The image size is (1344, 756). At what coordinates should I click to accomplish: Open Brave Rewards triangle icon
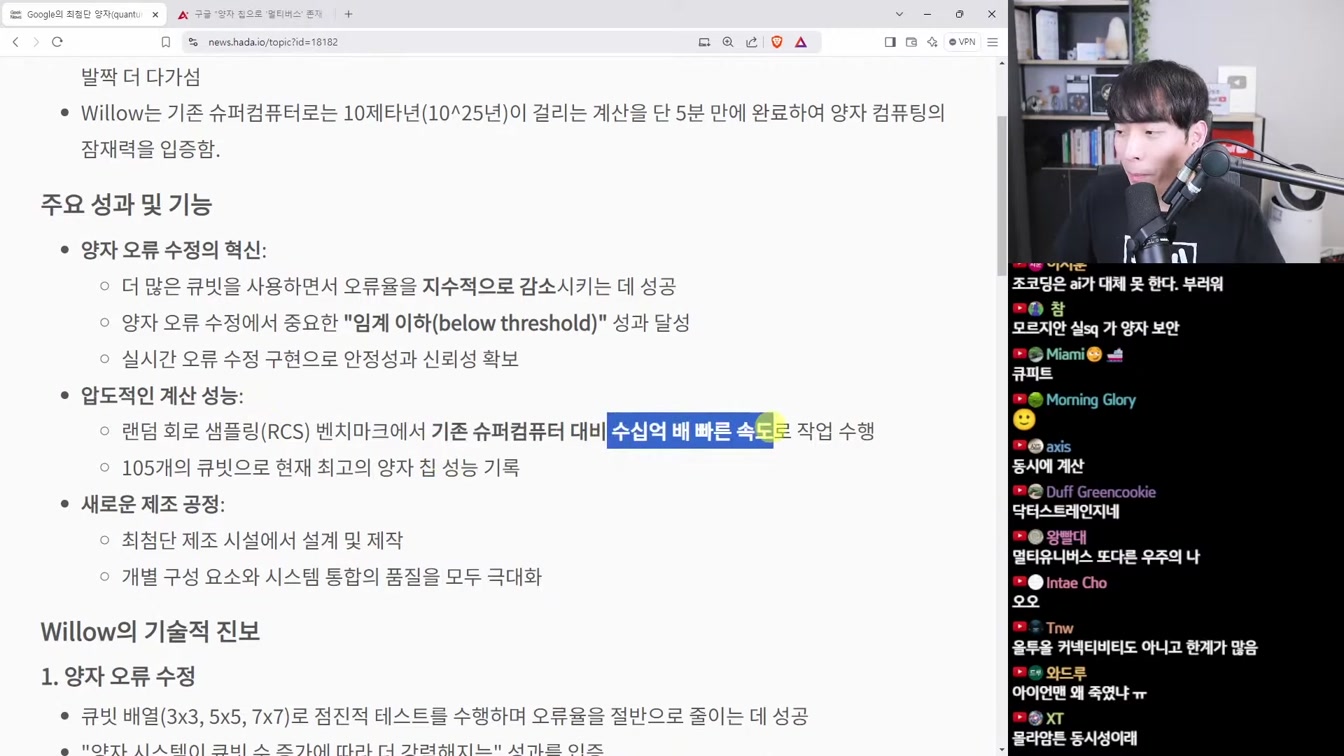click(x=801, y=42)
